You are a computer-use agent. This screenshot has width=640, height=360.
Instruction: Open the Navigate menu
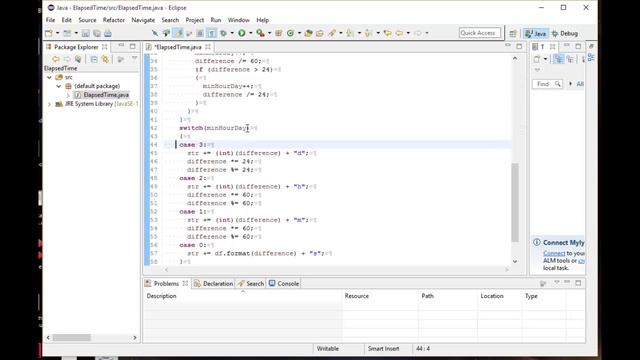(x=143, y=20)
